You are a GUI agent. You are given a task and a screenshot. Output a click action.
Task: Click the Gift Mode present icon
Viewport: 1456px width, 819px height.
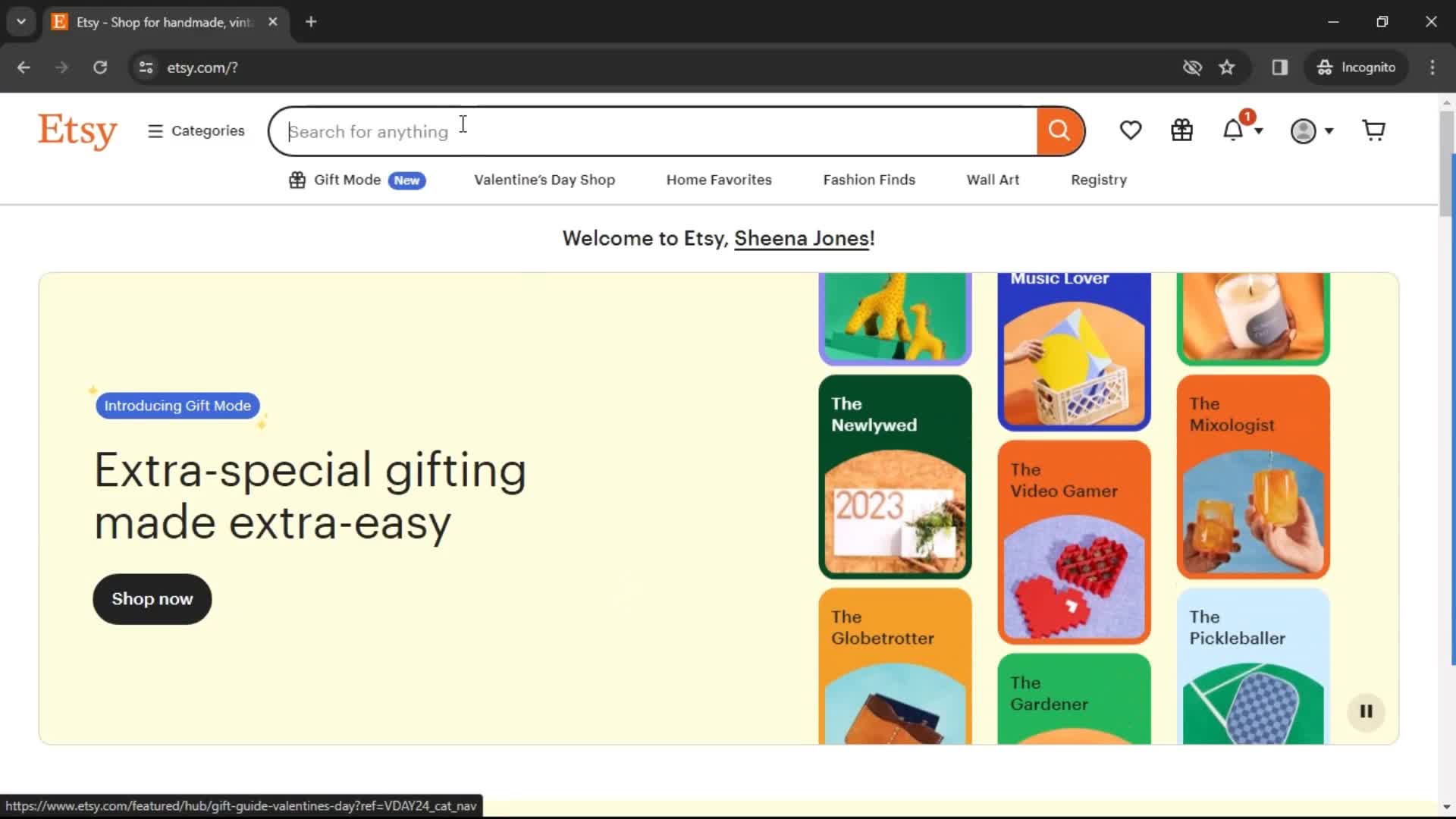click(x=297, y=179)
